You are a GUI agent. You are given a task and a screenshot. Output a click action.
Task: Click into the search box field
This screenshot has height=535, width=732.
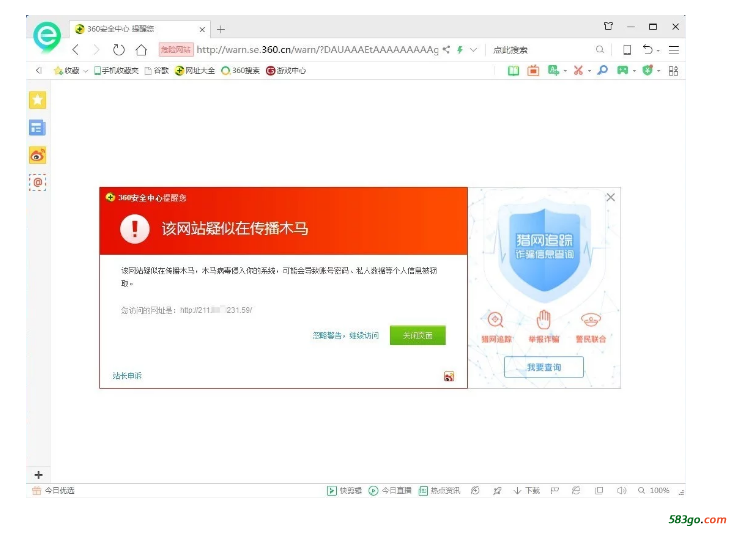point(542,49)
